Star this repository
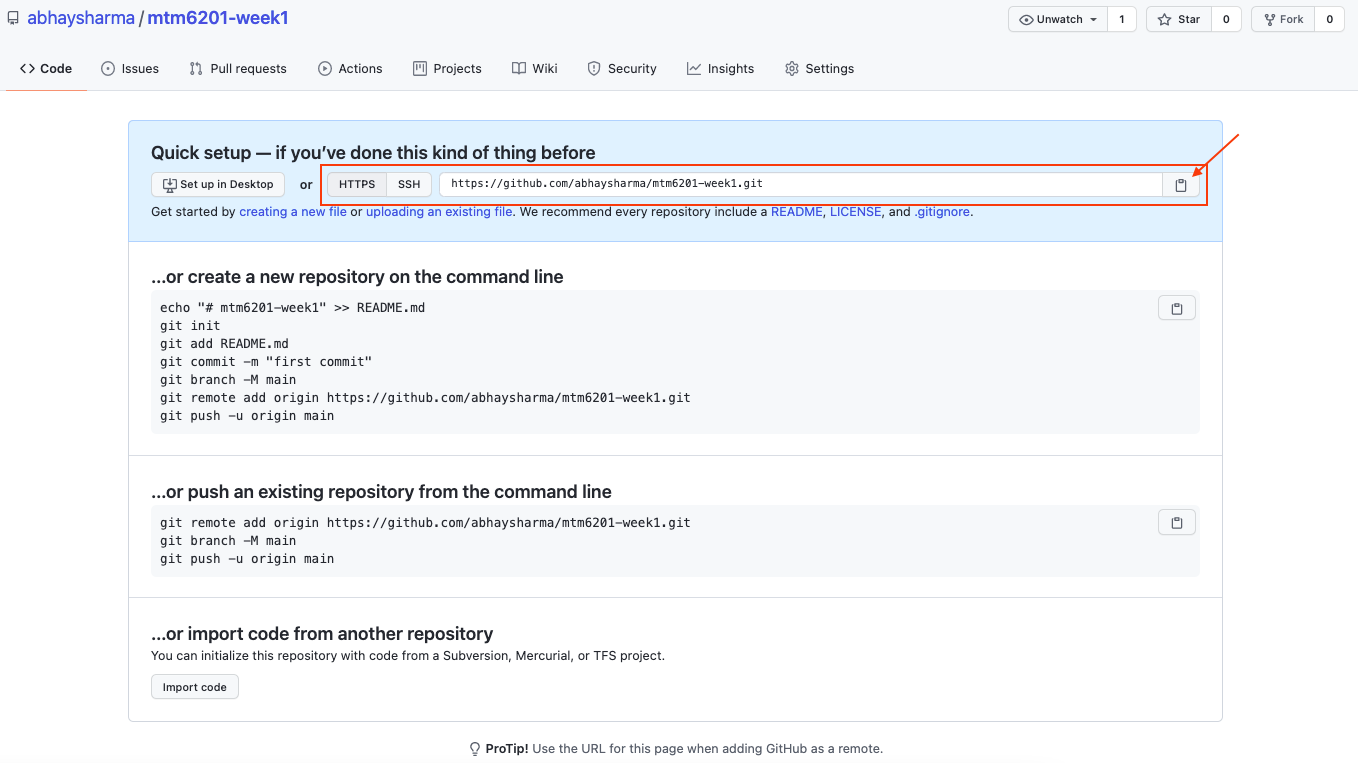 [1179, 19]
